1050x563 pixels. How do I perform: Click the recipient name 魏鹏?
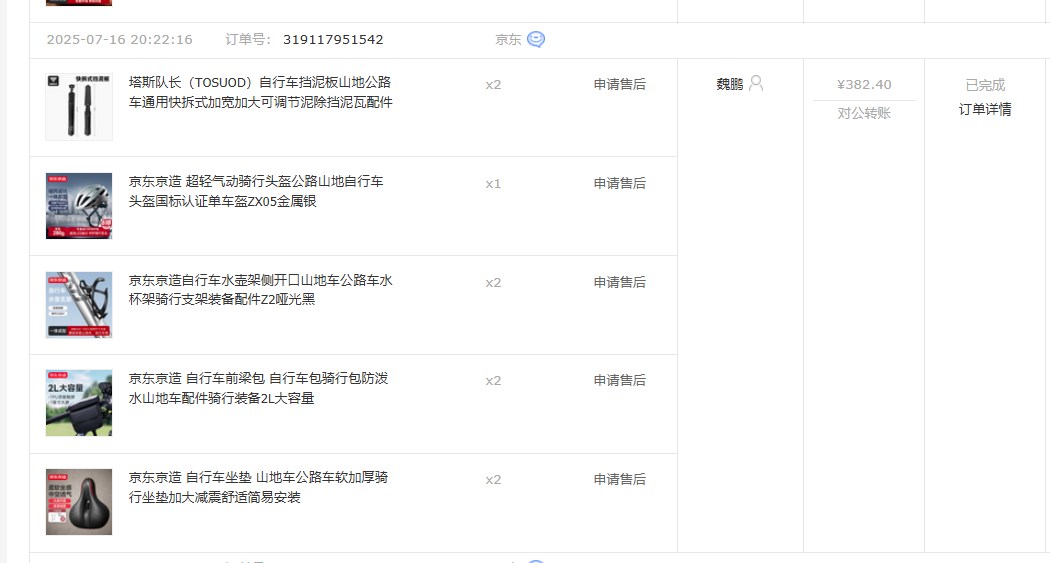click(730, 84)
